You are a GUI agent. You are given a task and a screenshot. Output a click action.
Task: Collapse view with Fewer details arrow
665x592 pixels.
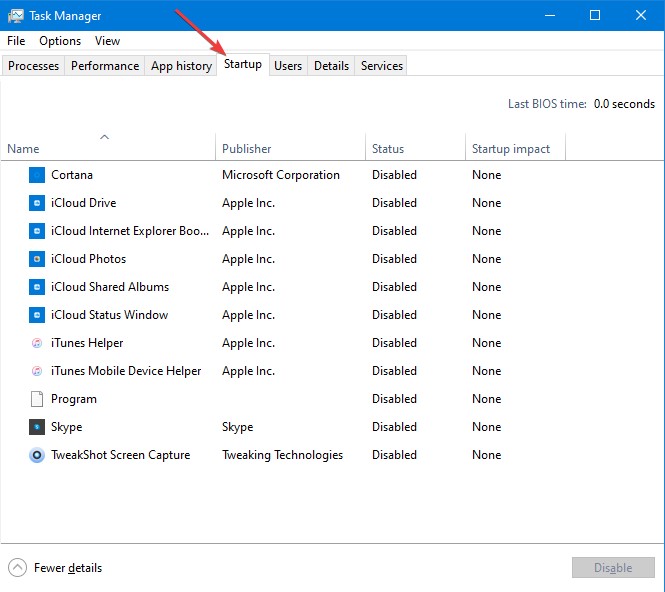click(x=17, y=567)
